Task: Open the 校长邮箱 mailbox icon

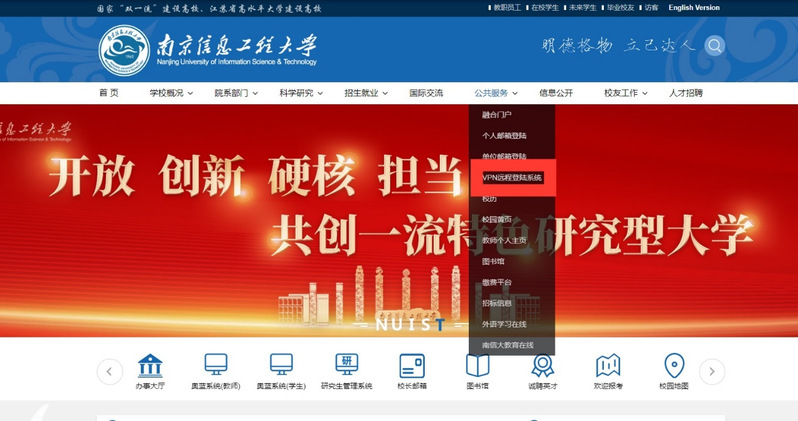Action: pos(411,366)
